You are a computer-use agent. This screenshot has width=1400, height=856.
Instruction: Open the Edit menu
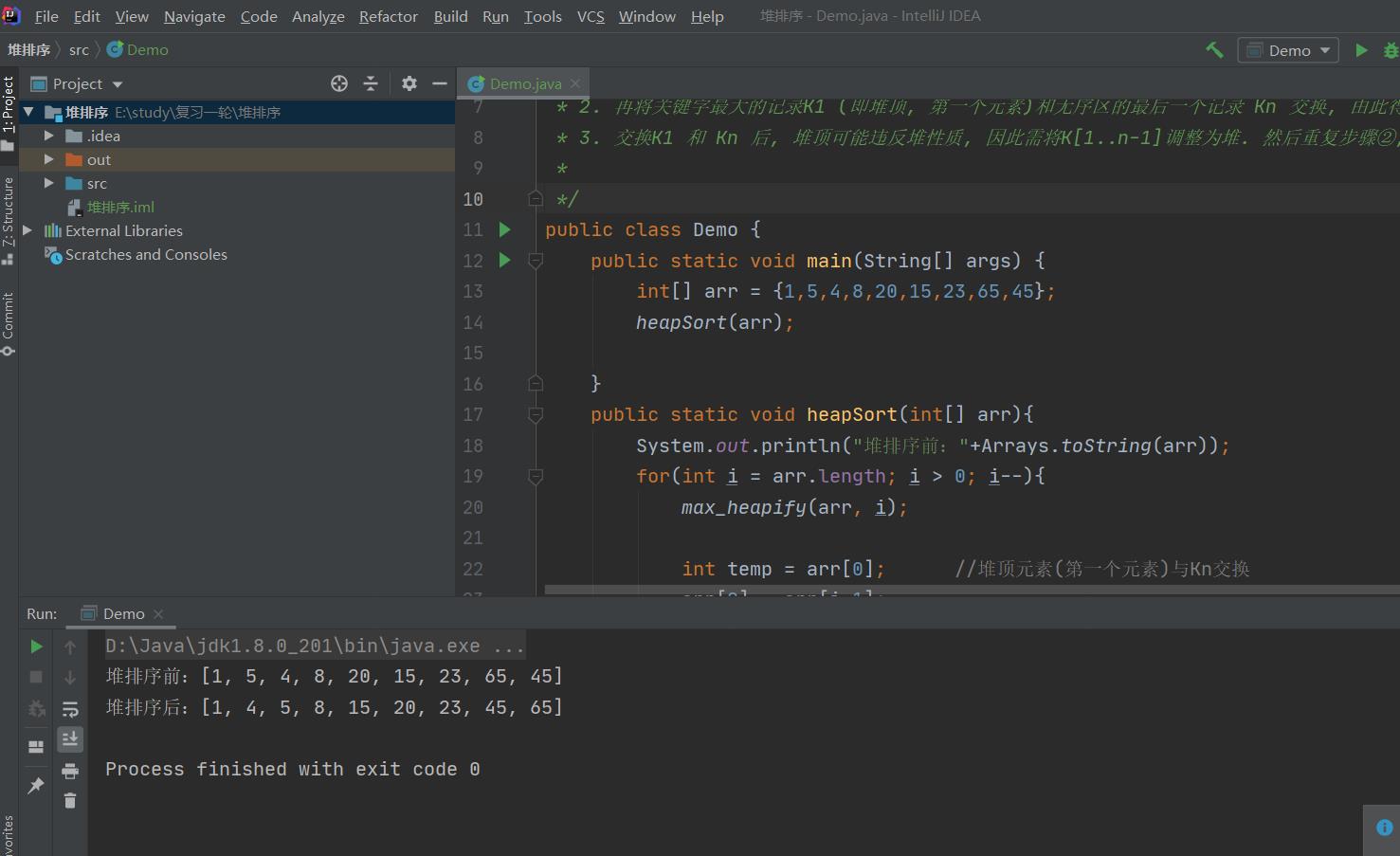coord(86,16)
